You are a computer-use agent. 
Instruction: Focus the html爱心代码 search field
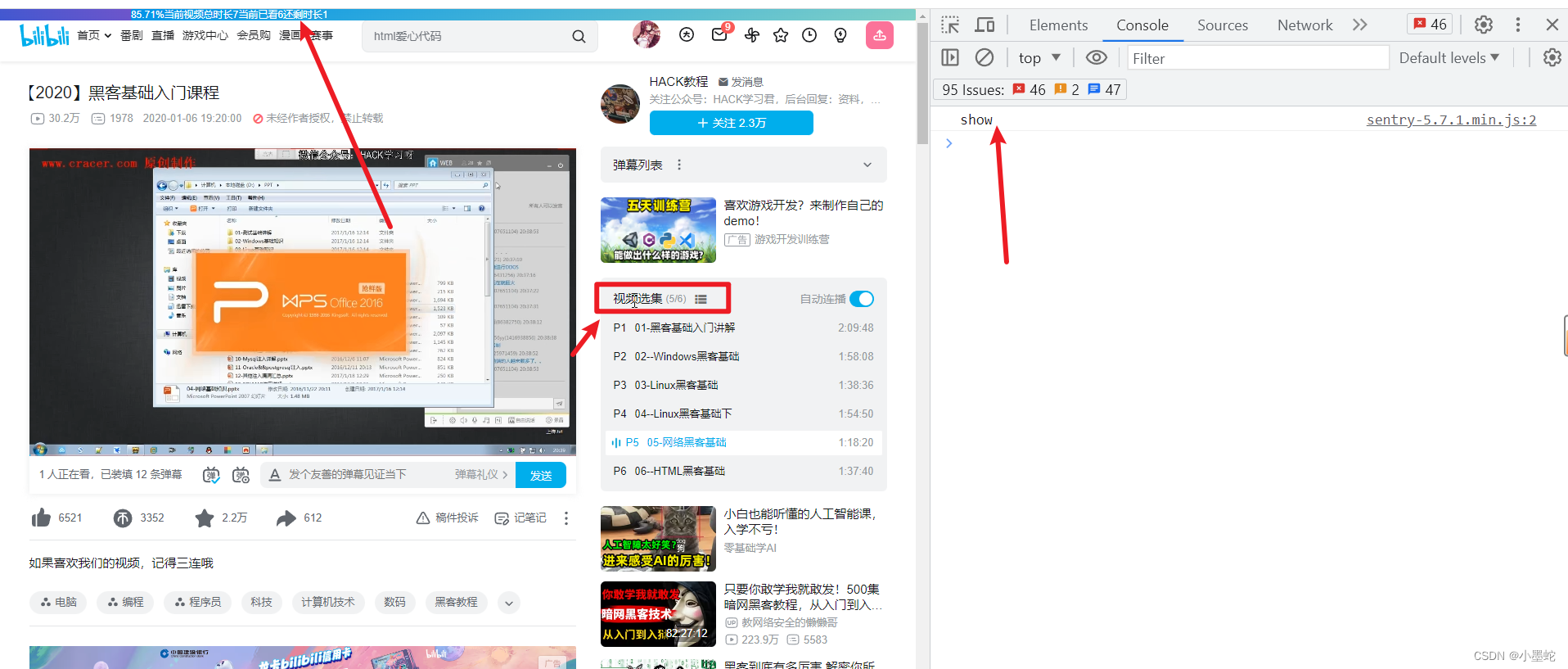pyautogui.click(x=466, y=36)
